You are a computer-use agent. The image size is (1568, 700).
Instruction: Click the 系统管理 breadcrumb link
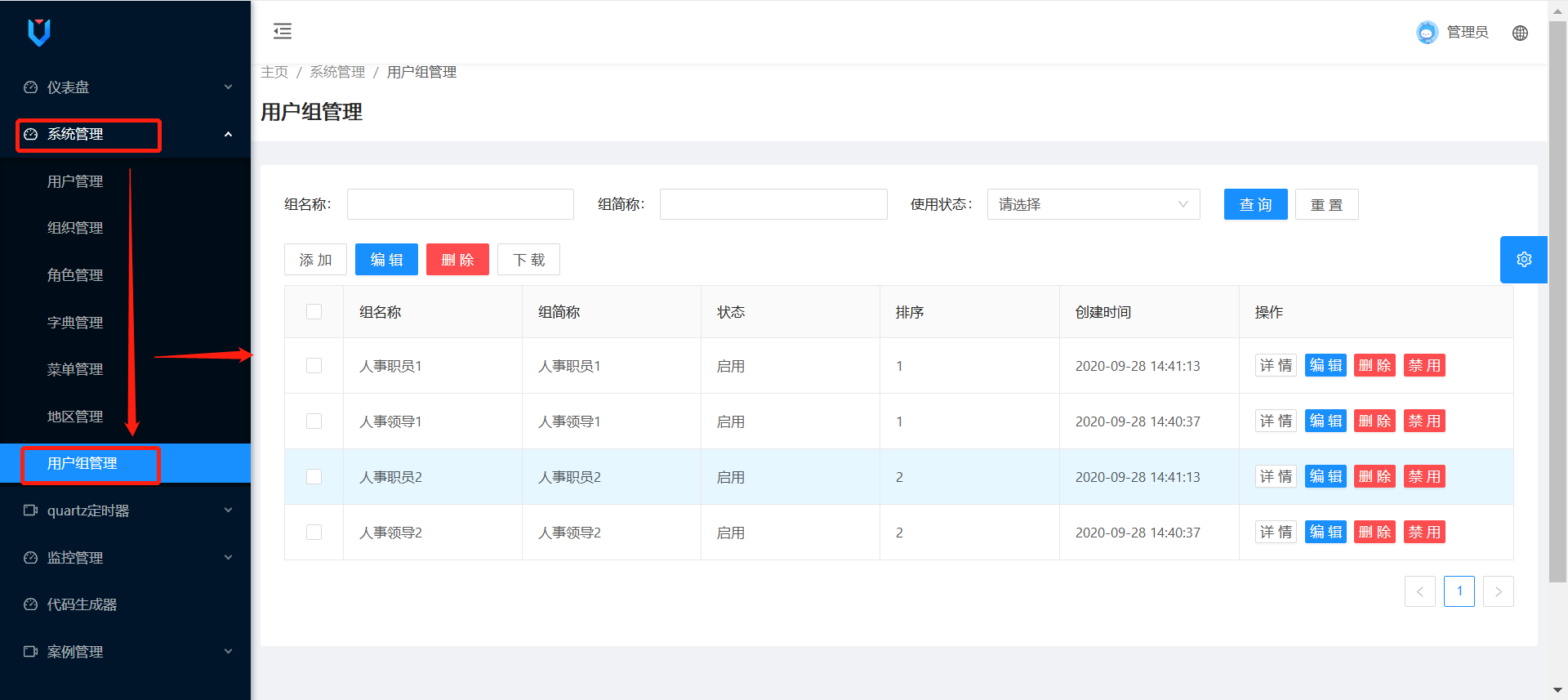coord(337,72)
